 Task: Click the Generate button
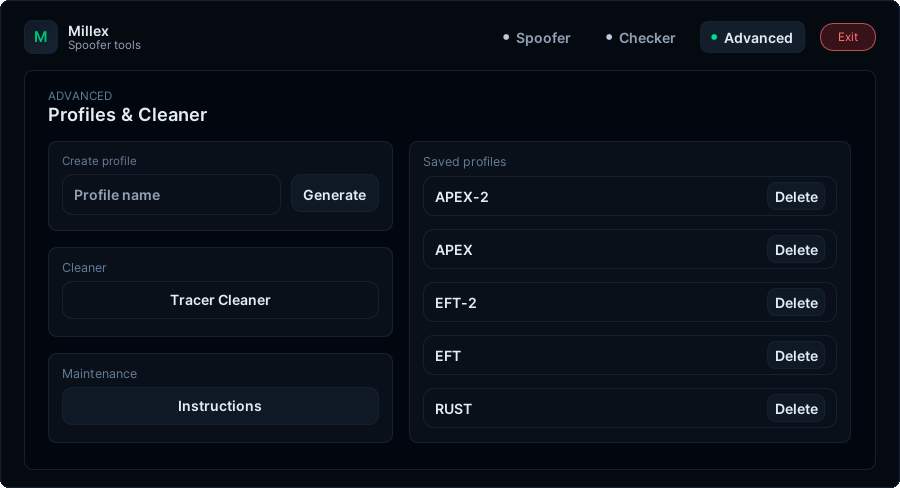(x=334, y=195)
